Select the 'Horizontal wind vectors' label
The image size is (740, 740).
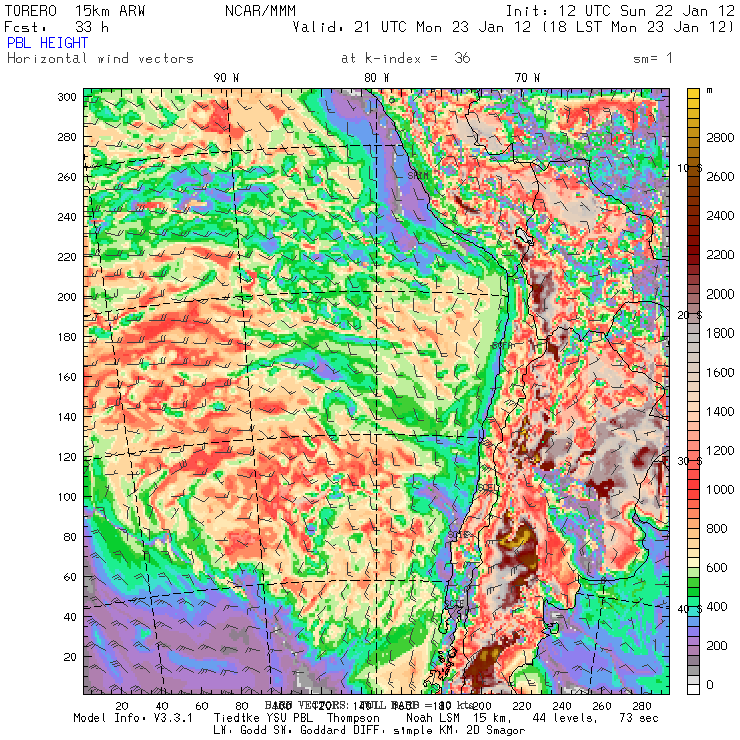[x=100, y=59]
